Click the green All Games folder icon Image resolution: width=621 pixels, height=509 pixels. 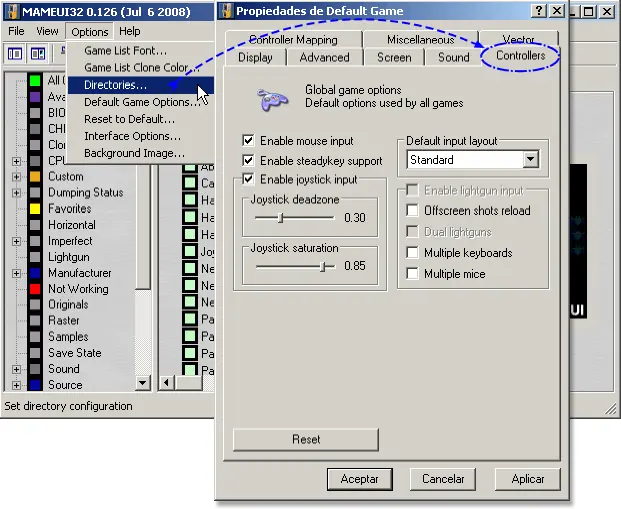click(35, 80)
